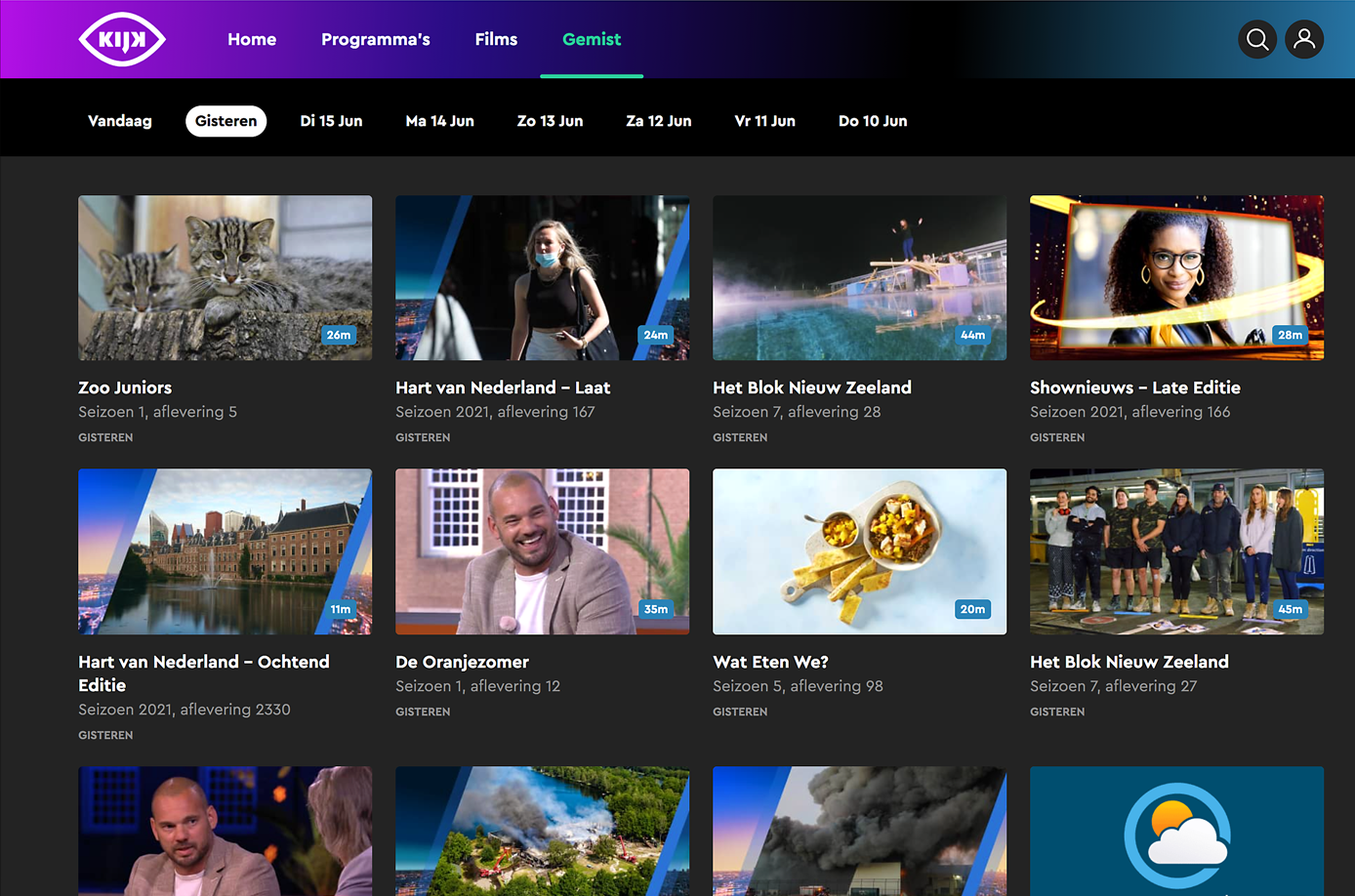Open the search magnifier icon
The height and width of the screenshot is (896, 1355).
click(x=1257, y=39)
